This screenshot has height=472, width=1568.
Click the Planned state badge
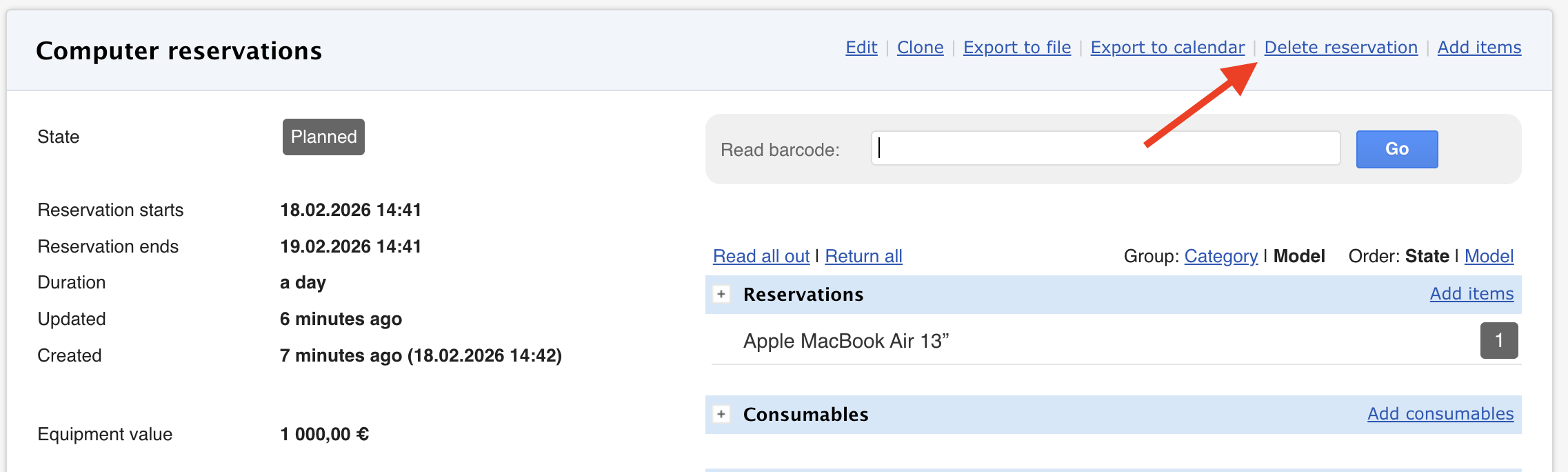[323, 137]
